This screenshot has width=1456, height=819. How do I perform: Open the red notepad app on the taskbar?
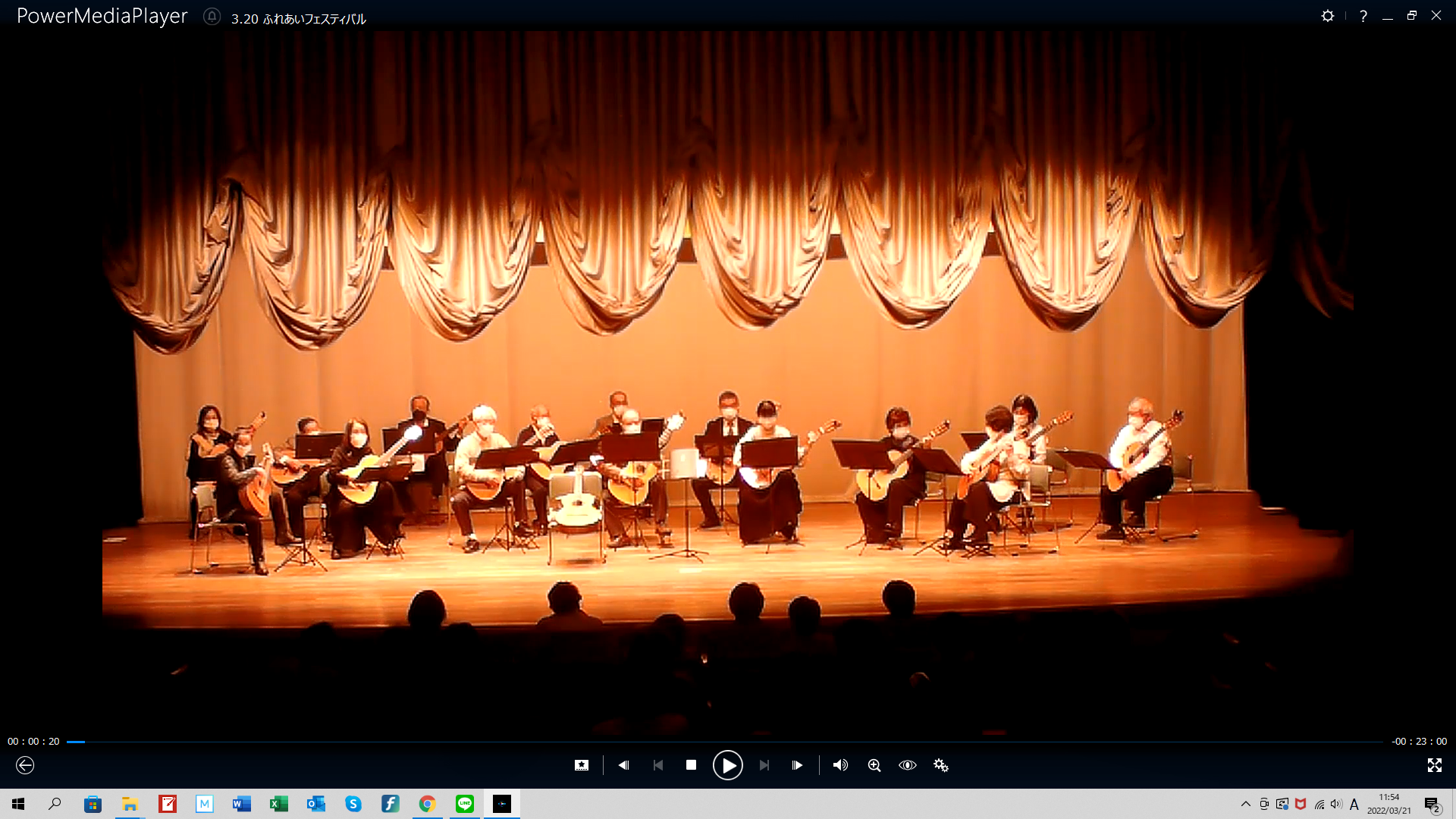click(x=168, y=804)
